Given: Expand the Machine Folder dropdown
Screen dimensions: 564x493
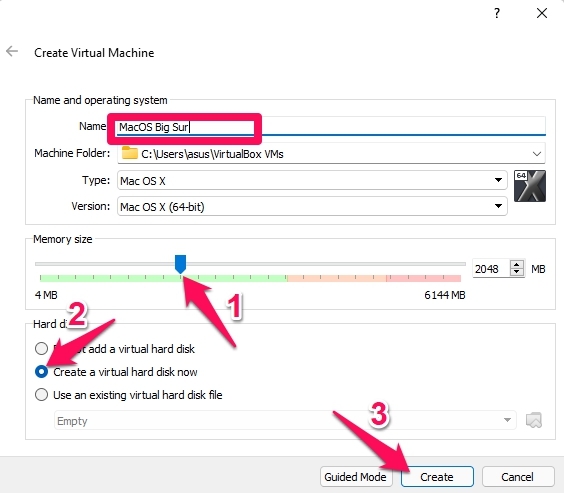Looking at the screenshot, I should [537, 154].
